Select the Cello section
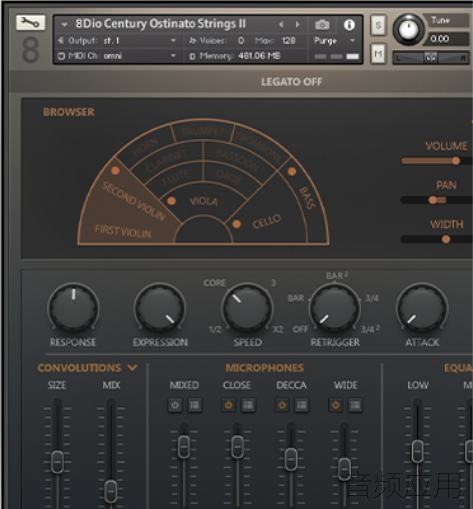Image resolution: width=473 pixels, height=509 pixels. point(266,221)
